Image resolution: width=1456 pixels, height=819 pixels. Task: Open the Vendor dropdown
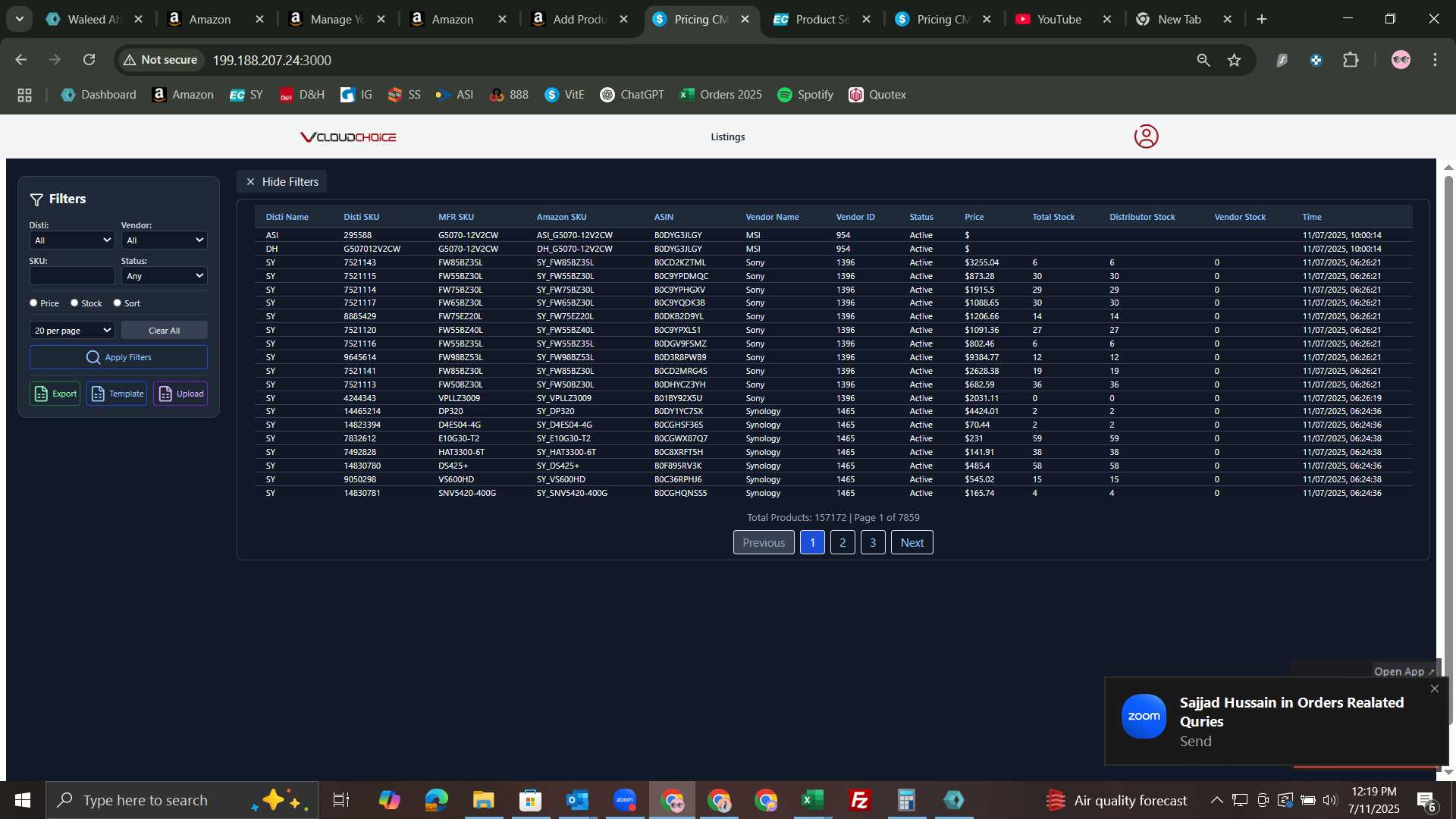coord(164,240)
